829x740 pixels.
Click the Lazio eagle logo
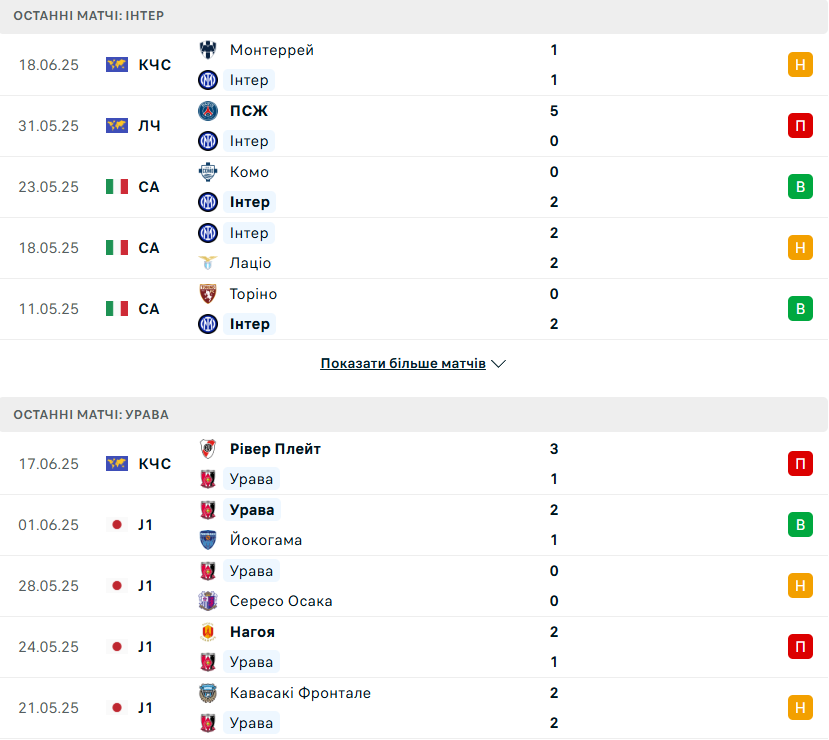(208, 263)
